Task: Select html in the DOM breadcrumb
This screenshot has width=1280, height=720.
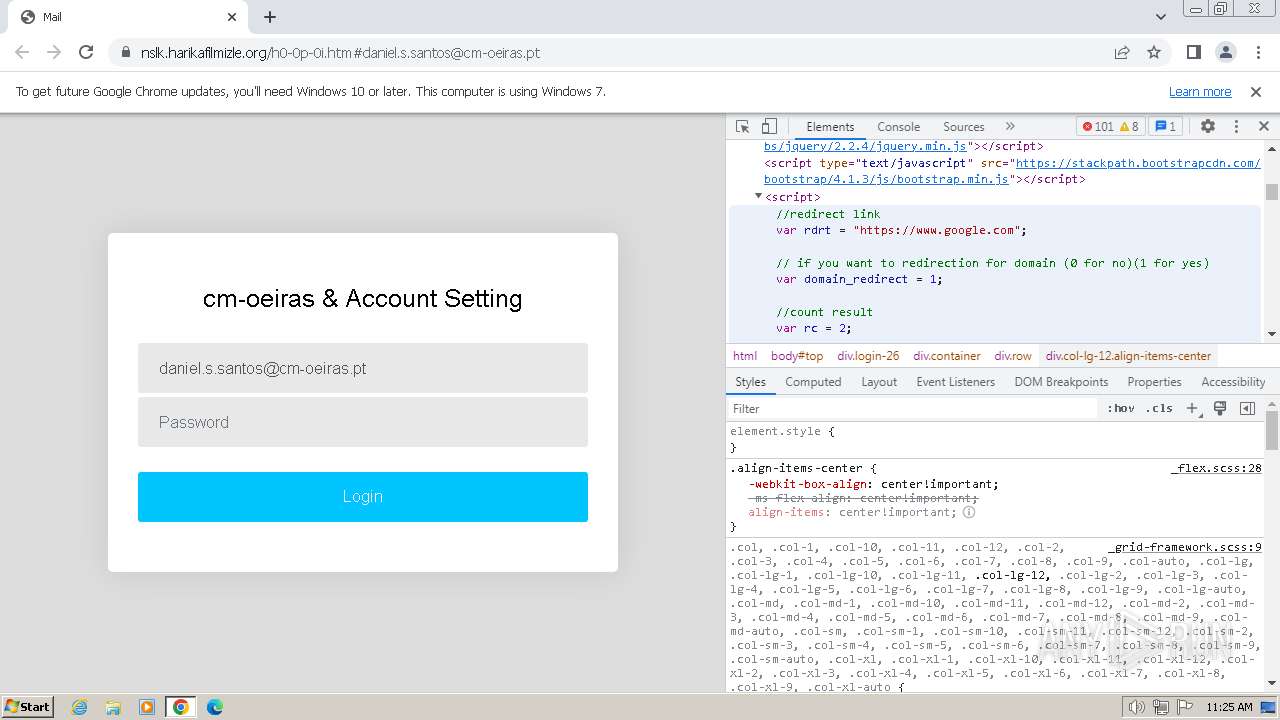Action: [745, 356]
